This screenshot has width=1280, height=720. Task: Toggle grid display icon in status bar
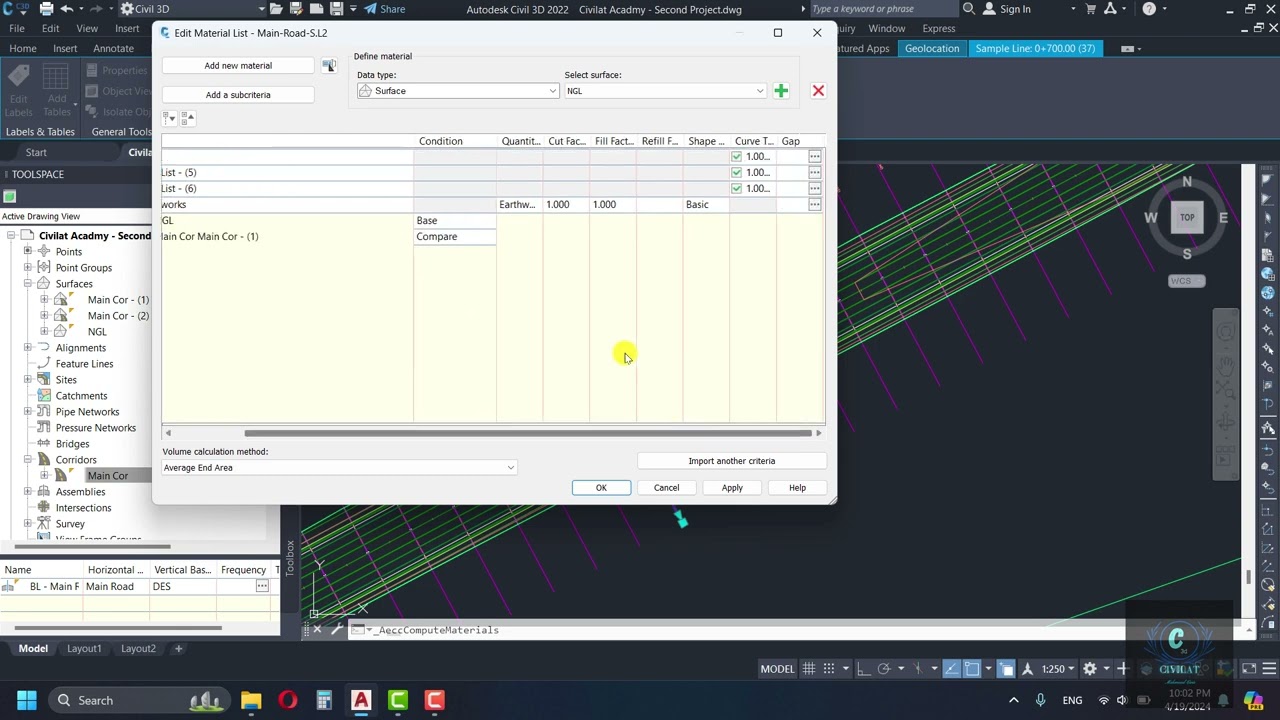coord(808,669)
